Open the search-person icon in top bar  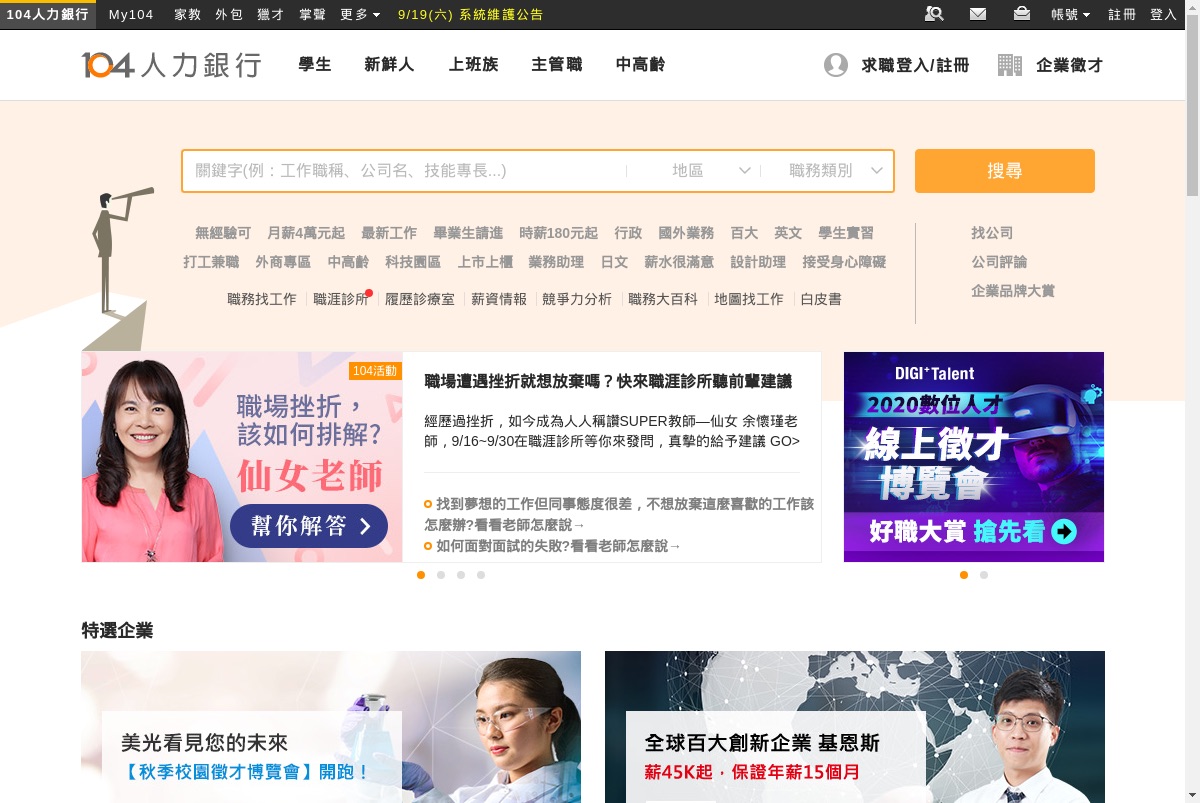[934, 14]
